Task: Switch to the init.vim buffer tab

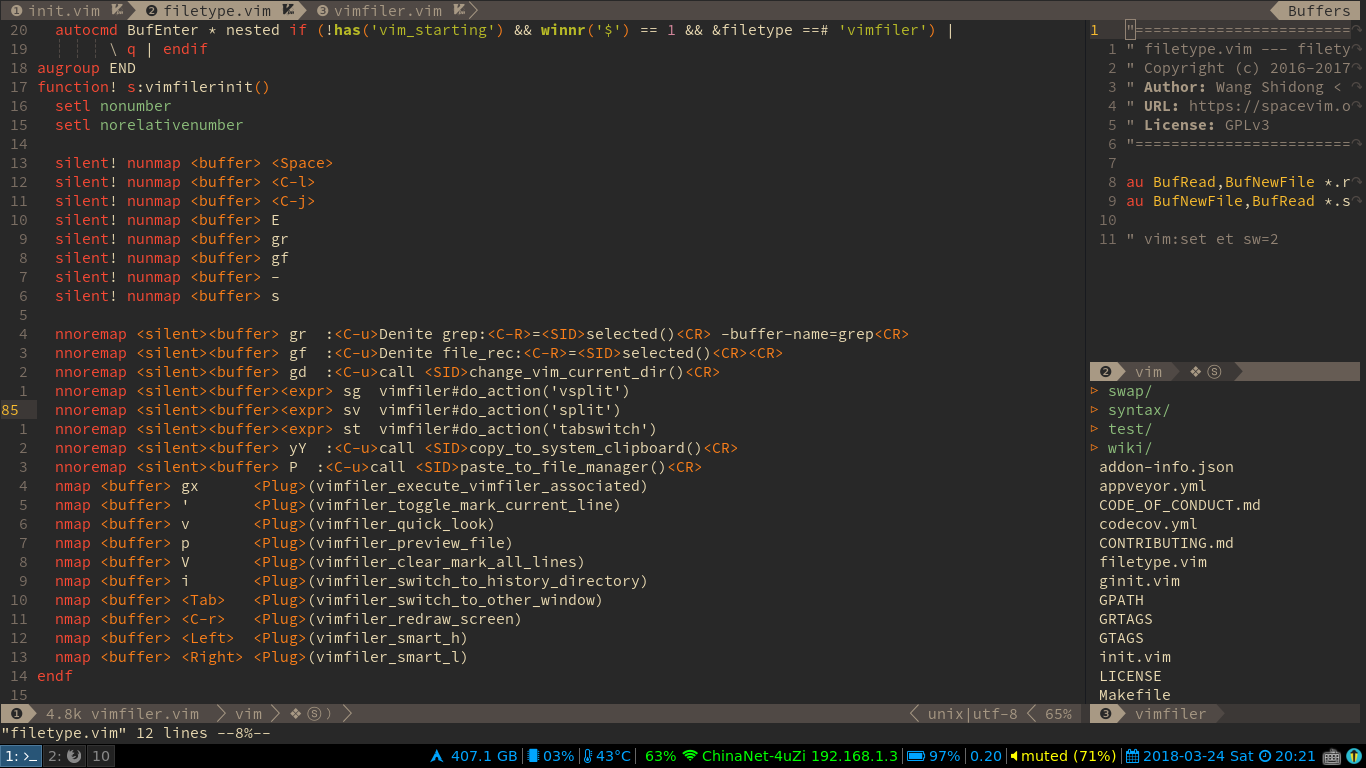Action: point(64,11)
